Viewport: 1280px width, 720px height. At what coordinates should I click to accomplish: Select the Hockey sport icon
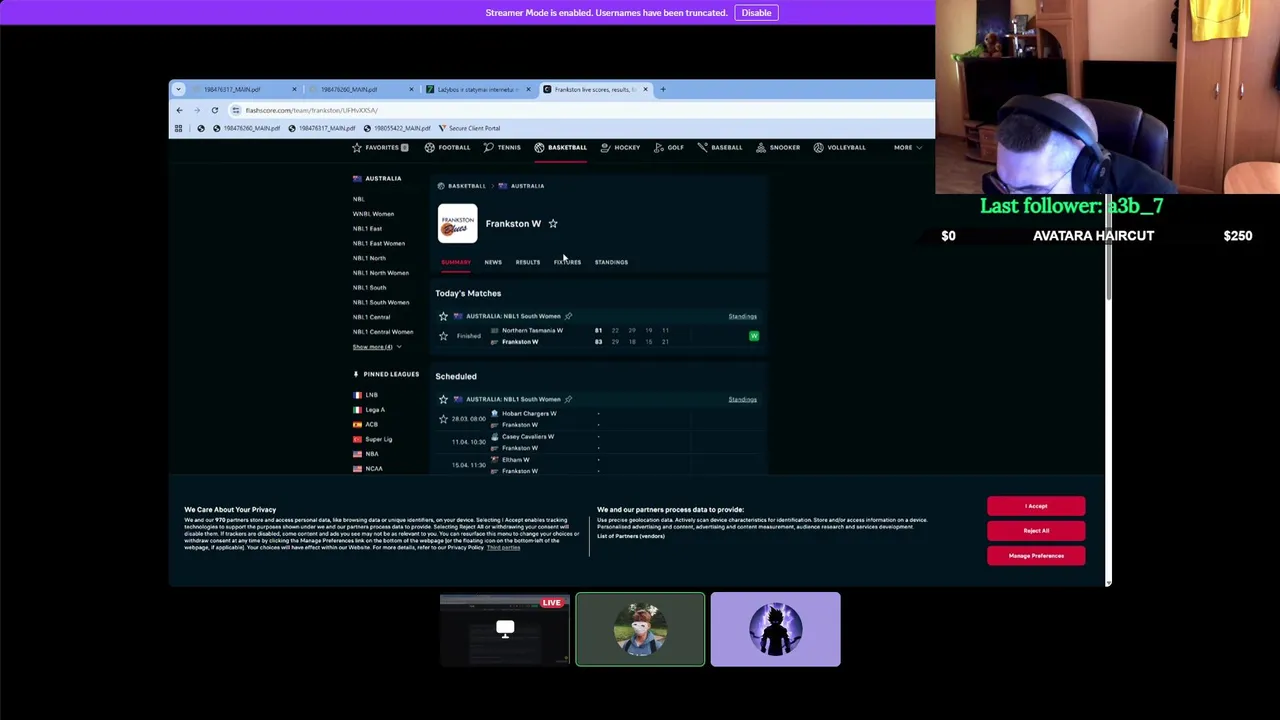point(605,147)
